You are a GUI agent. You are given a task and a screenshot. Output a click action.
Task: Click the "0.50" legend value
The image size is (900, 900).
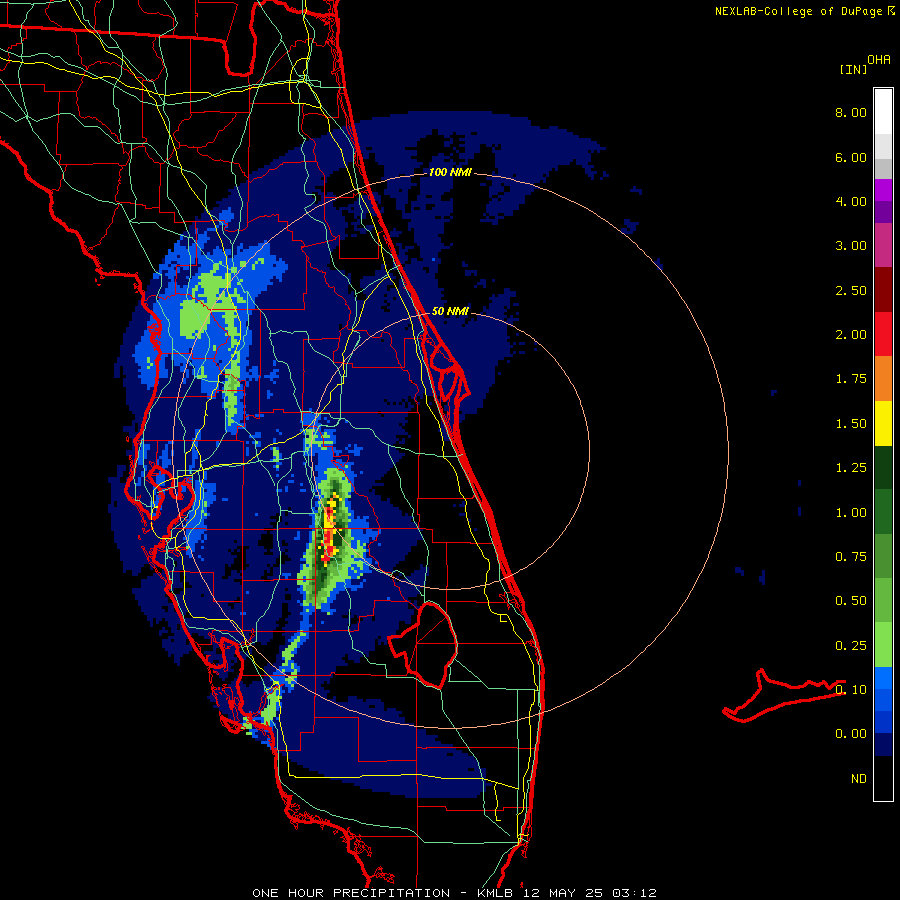851,601
